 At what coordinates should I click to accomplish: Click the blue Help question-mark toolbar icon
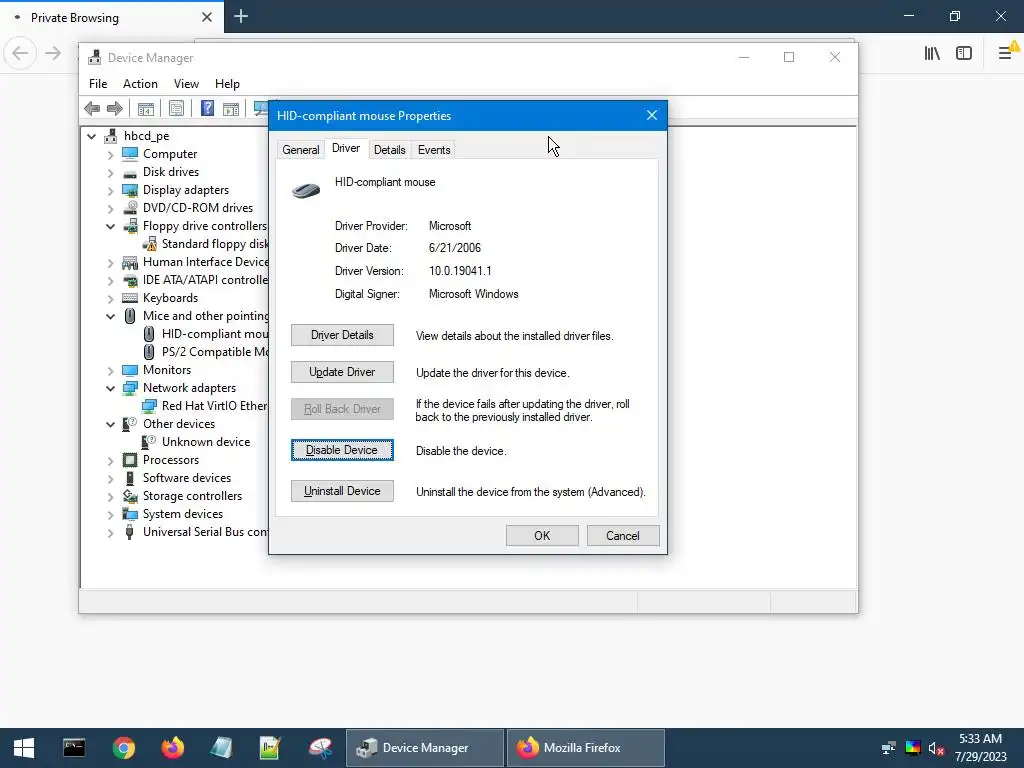coord(207,108)
